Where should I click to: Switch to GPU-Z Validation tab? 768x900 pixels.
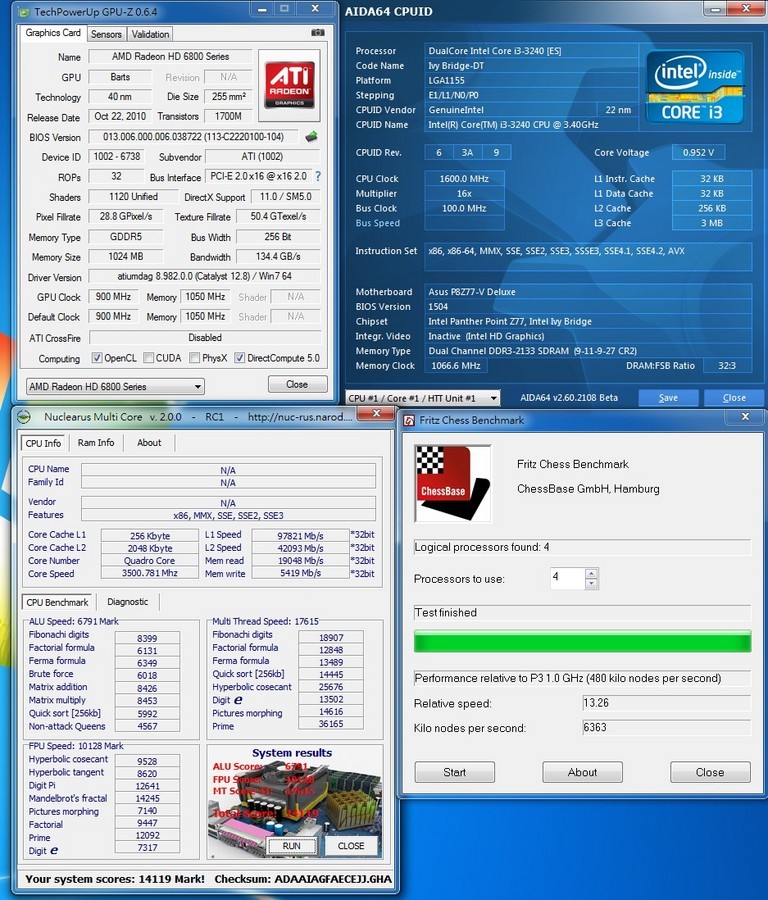[x=150, y=34]
